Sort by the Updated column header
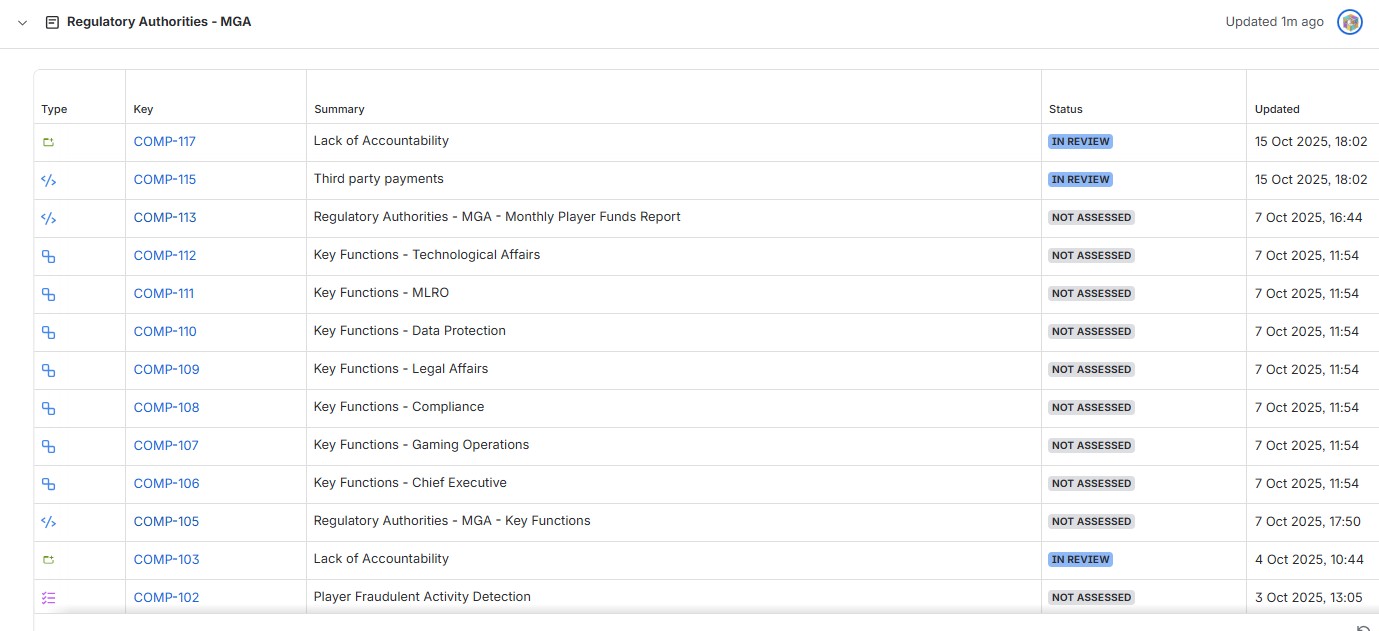This screenshot has width=1379, height=631. [1277, 109]
